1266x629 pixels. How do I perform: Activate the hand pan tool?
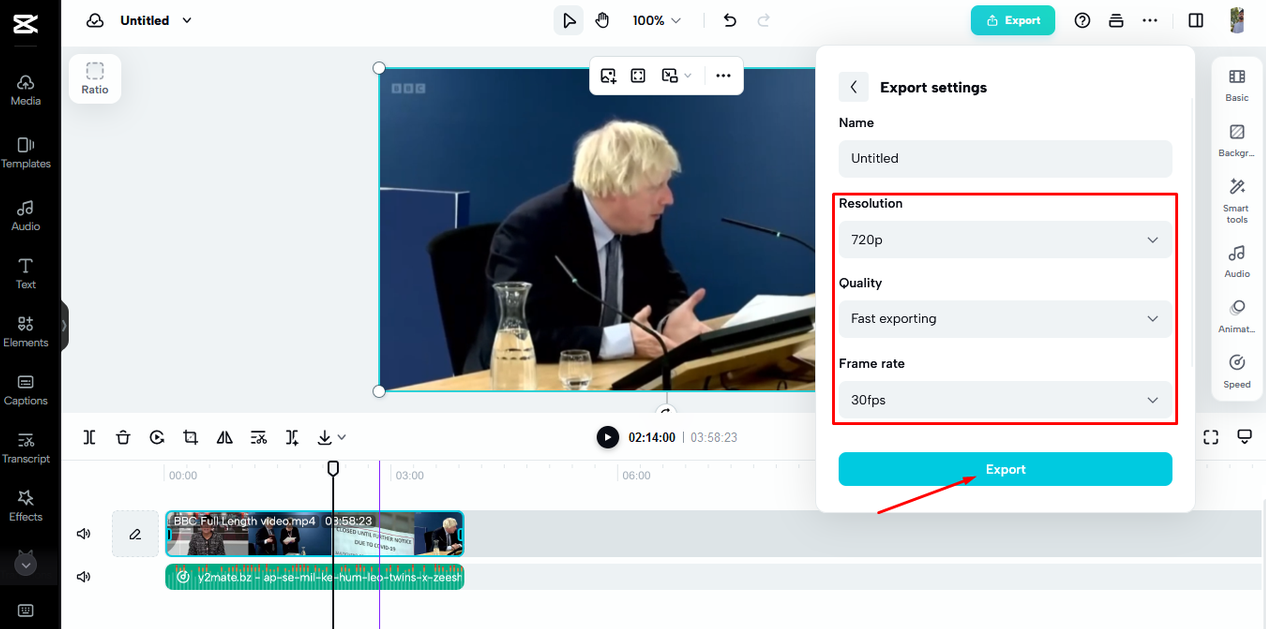point(602,20)
